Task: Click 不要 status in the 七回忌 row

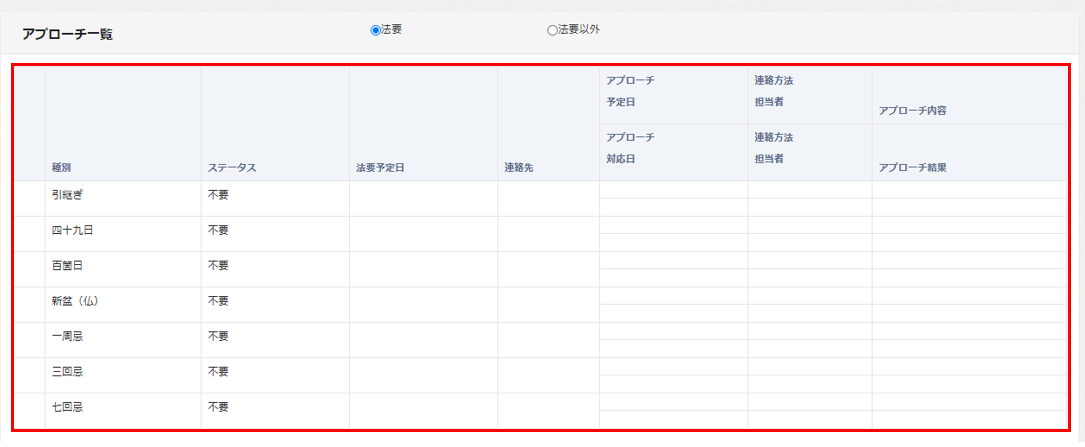Action: 218,407
